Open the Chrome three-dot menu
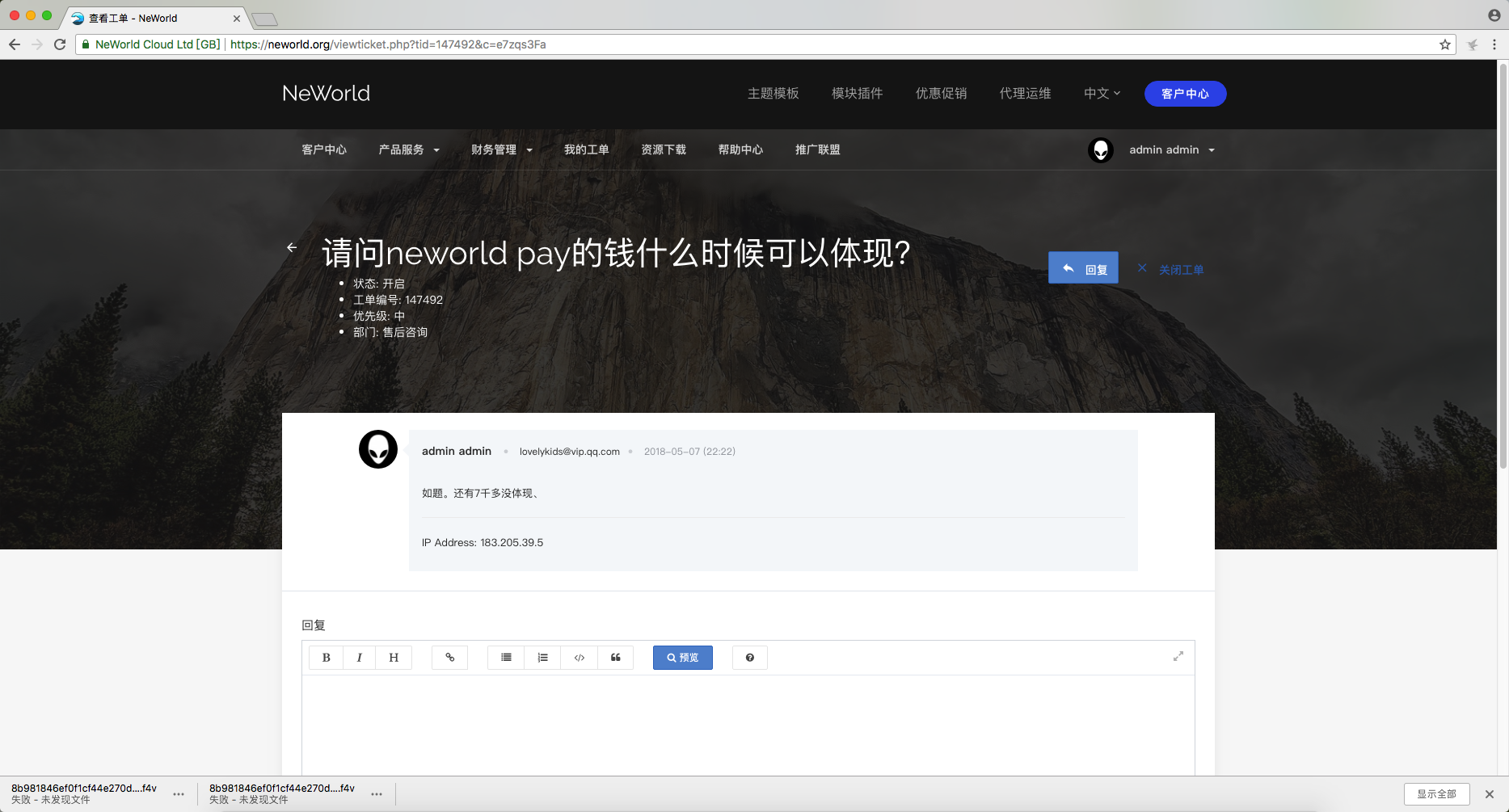Screen dimensions: 1509x812 click(x=1494, y=44)
